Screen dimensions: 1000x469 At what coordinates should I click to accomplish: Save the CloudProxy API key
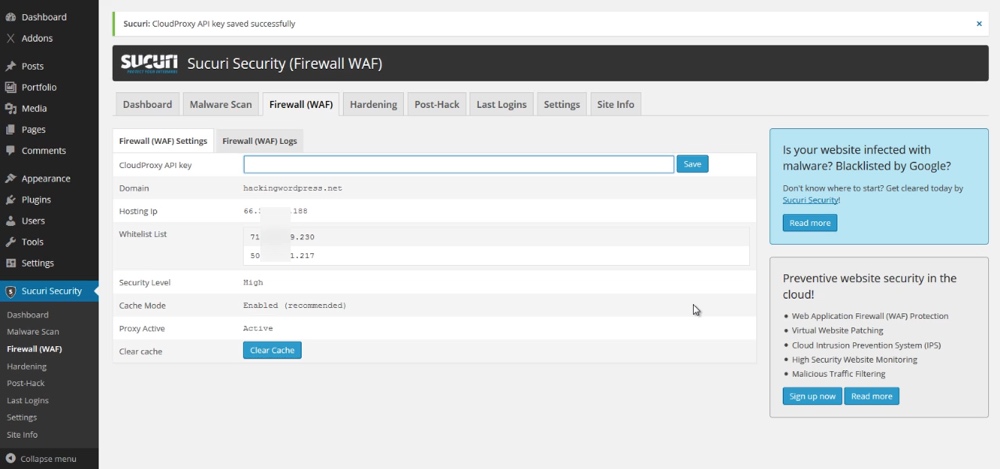coord(692,165)
